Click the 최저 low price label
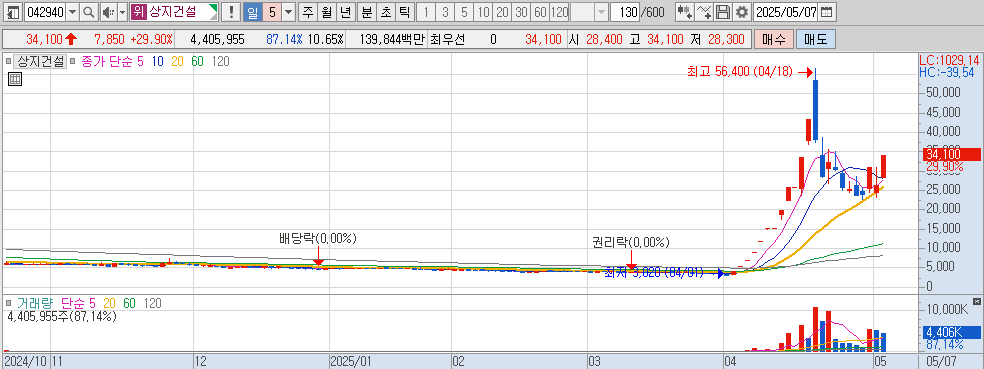 click(653, 273)
